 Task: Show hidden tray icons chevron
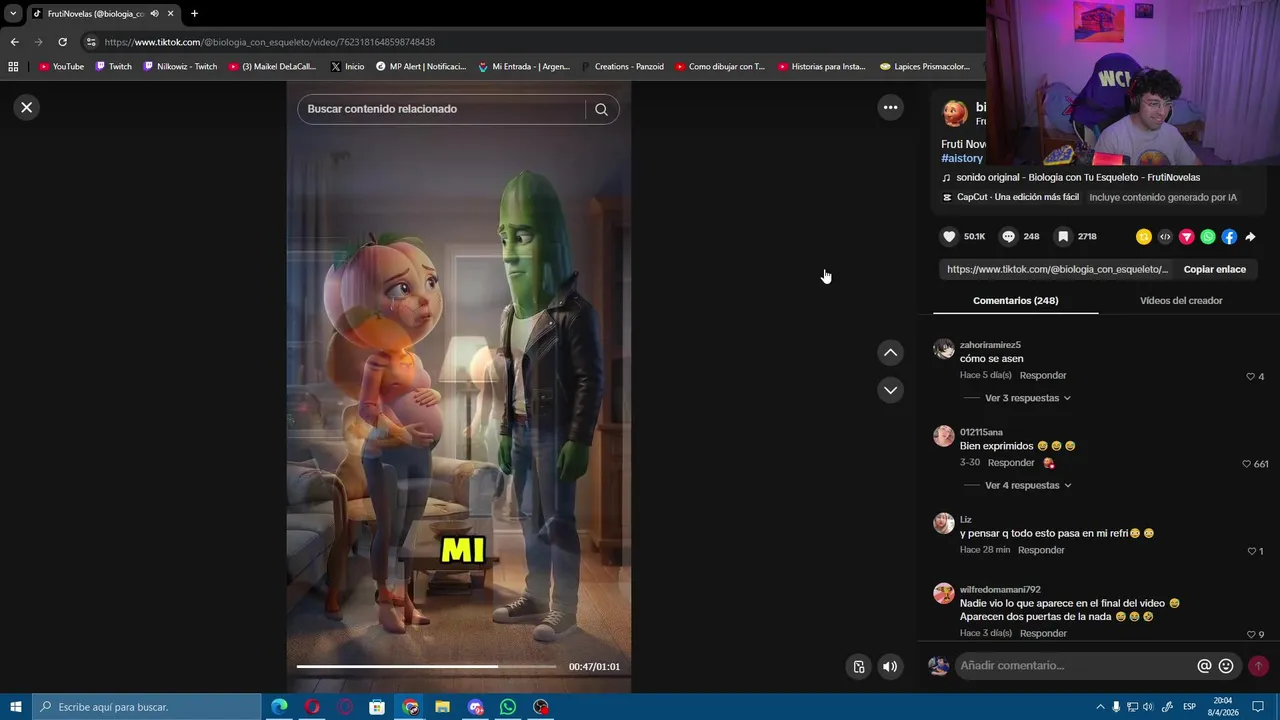click(x=1101, y=707)
